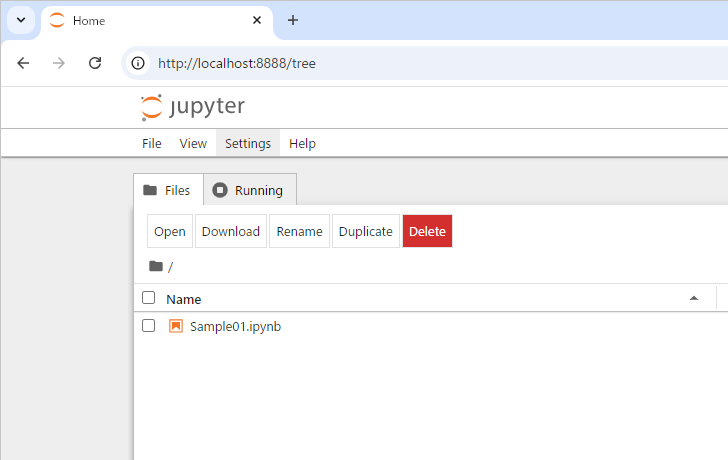The image size is (728, 460).
Task: Close the Home browser tab
Action: click(x=257, y=20)
